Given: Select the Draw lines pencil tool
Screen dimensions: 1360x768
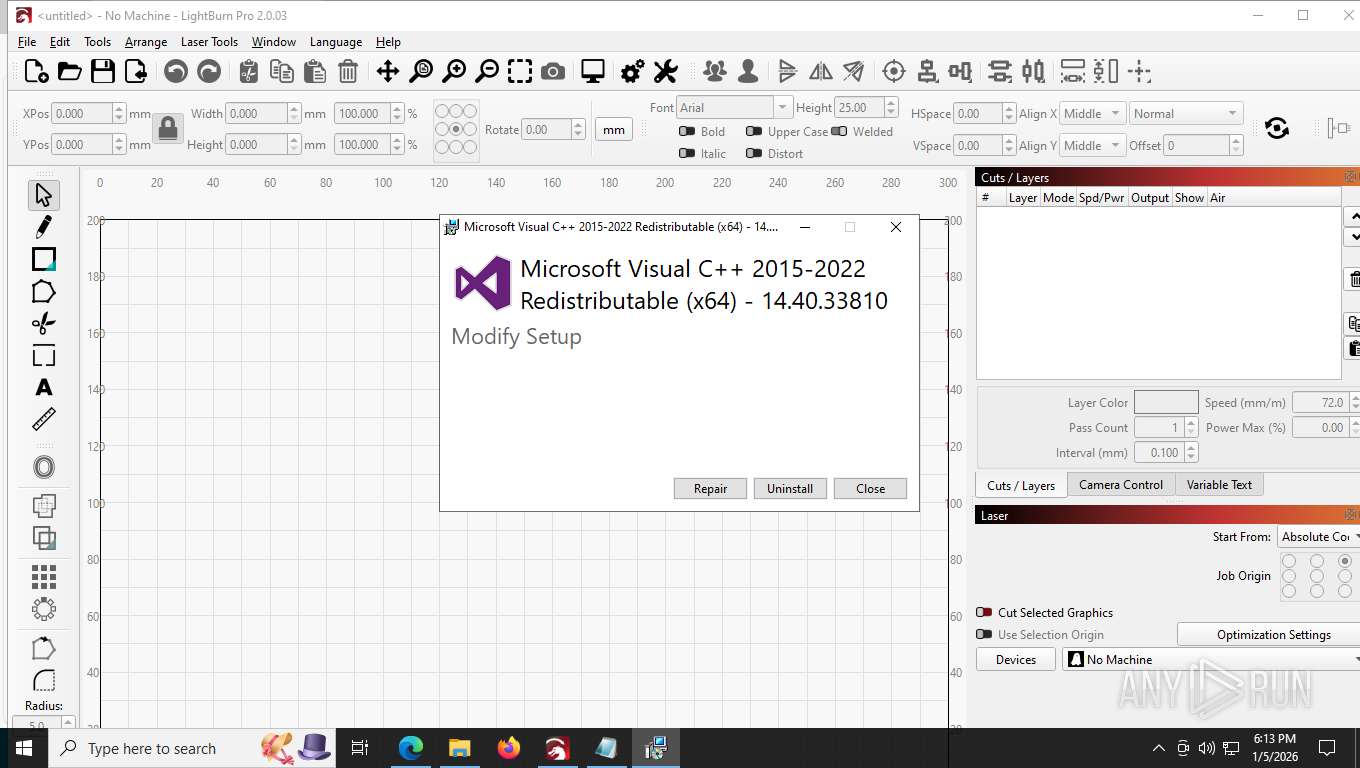Looking at the screenshot, I should pyautogui.click(x=43, y=227).
